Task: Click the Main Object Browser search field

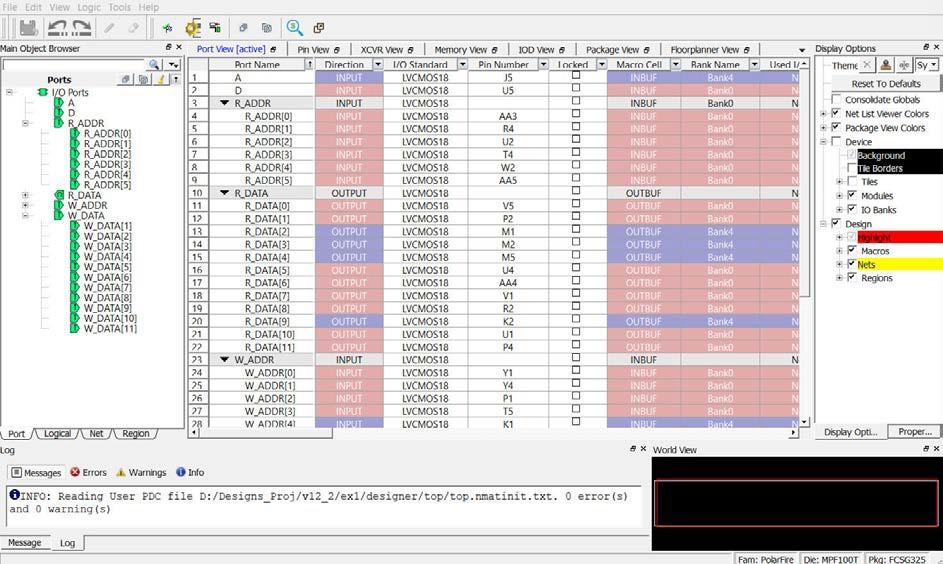Action: coord(73,64)
